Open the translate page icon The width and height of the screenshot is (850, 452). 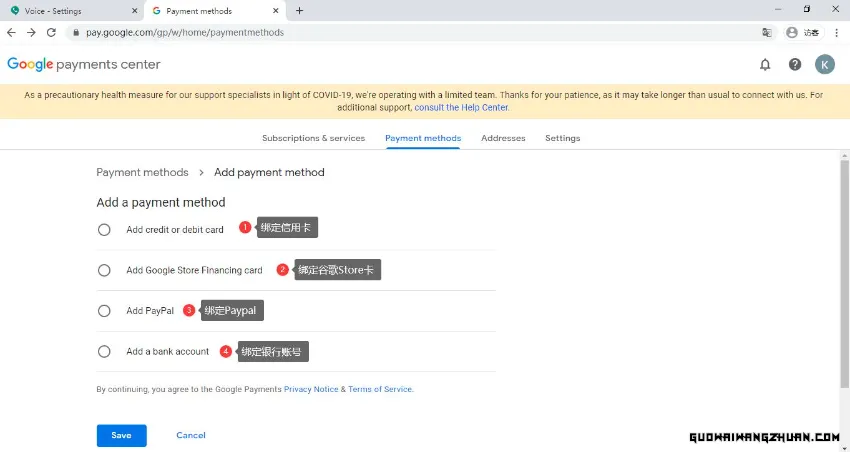click(767, 33)
